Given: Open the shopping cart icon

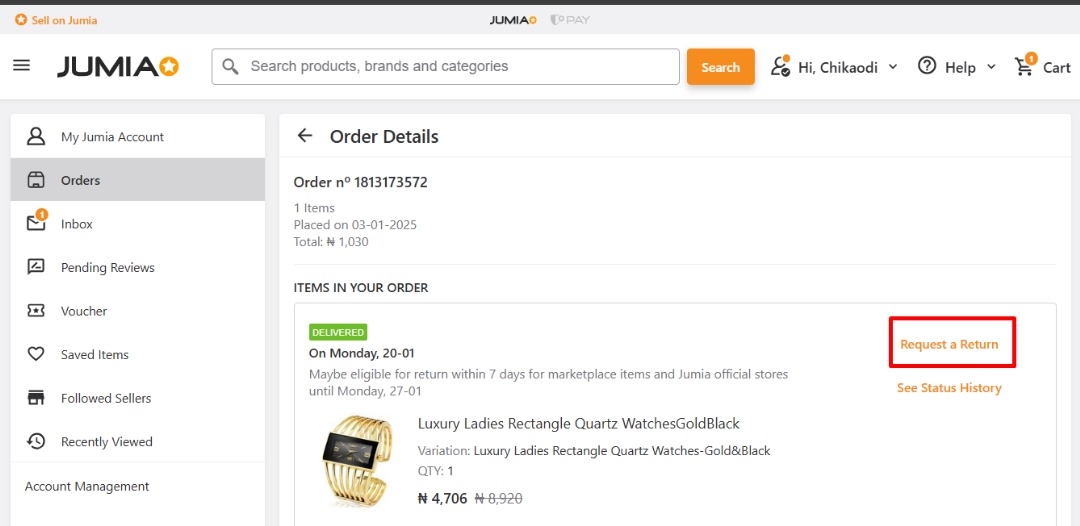Looking at the screenshot, I should [1025, 67].
